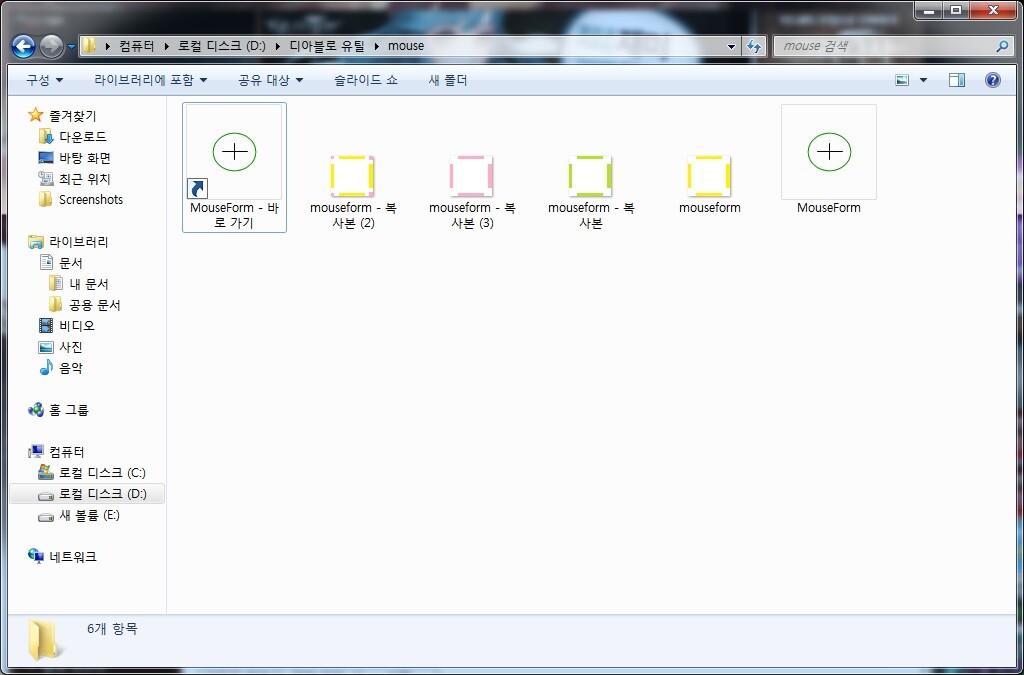Click the large folder icon in details pane

pos(46,640)
